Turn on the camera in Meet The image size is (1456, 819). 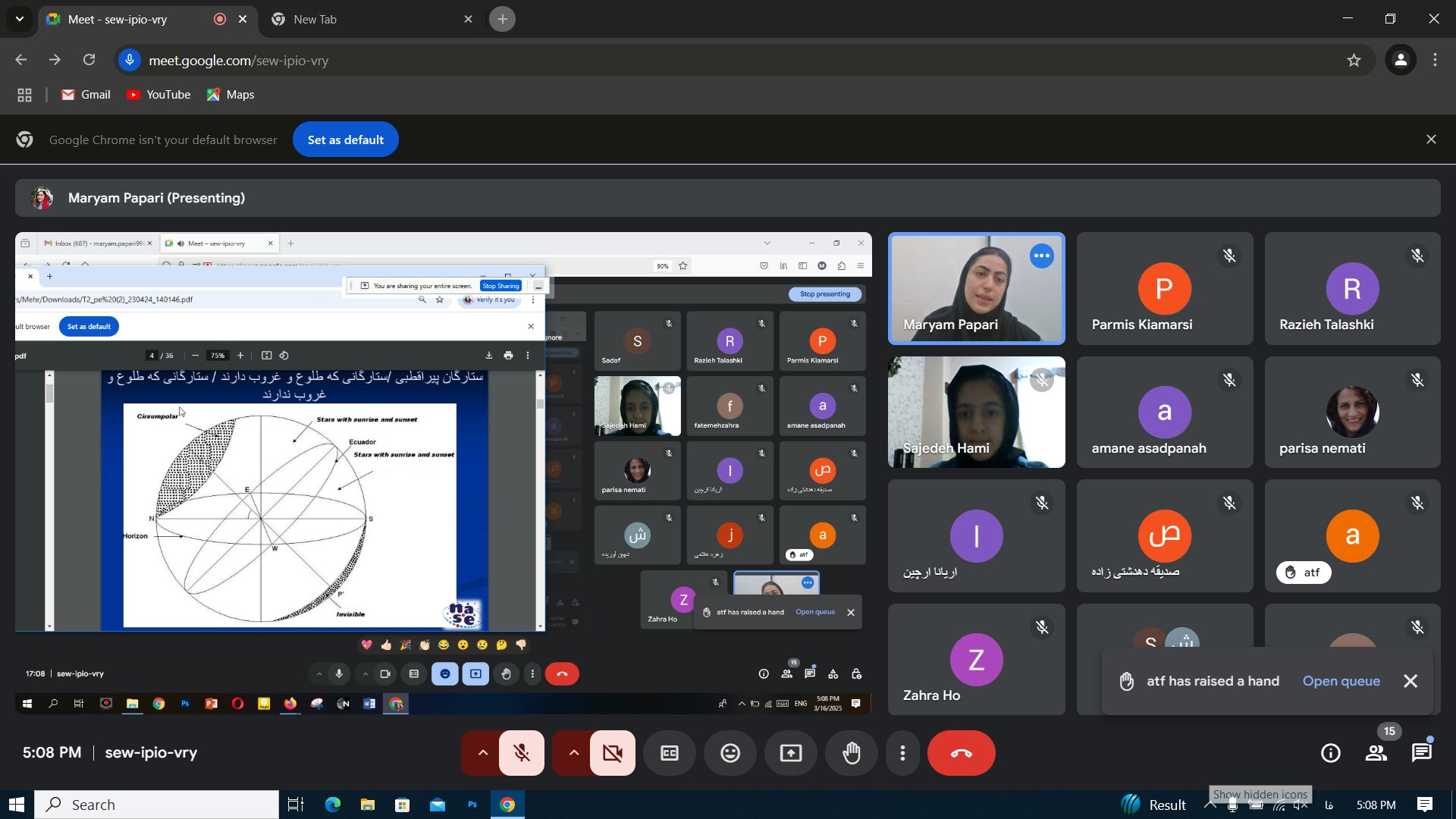point(613,753)
